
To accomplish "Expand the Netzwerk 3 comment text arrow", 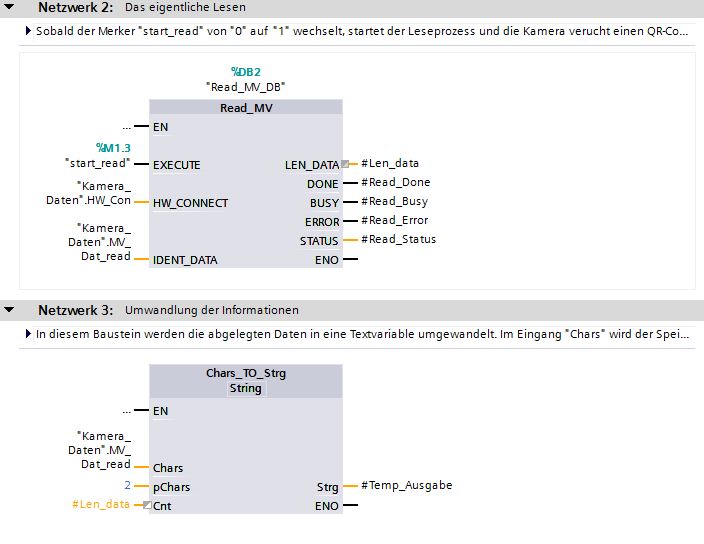I will tap(28, 334).
